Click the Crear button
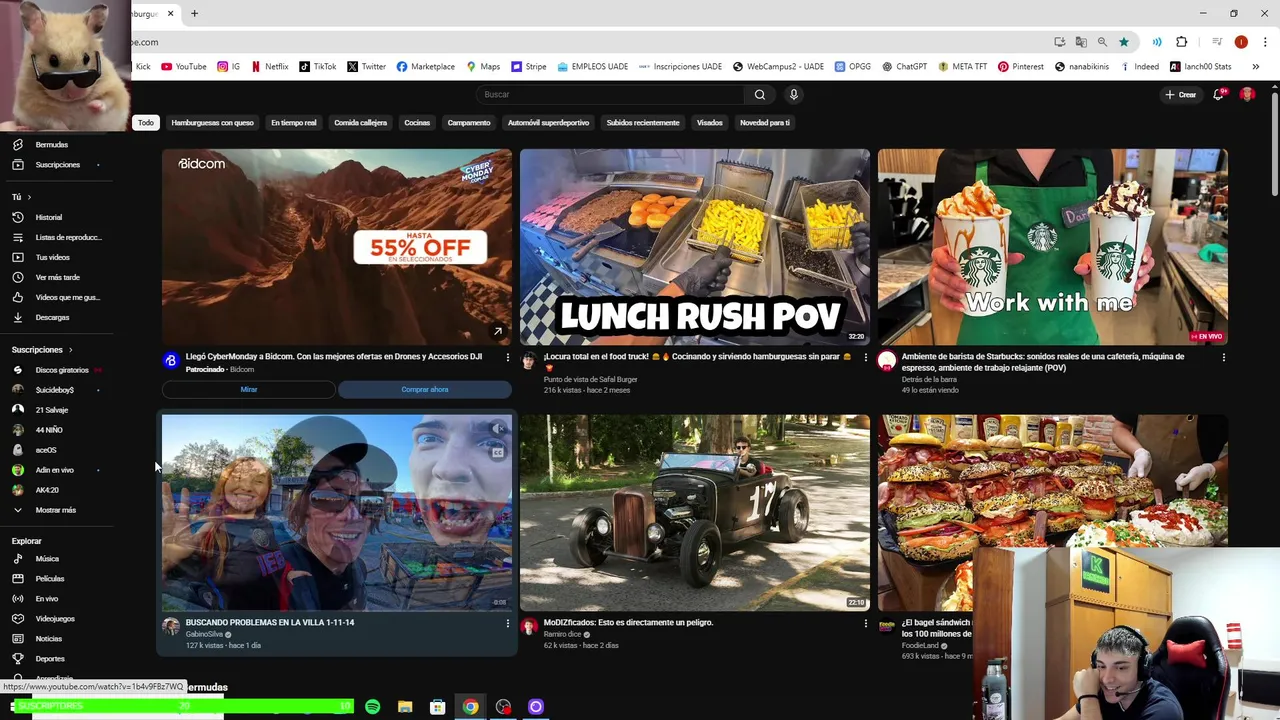 pyautogui.click(x=1180, y=95)
